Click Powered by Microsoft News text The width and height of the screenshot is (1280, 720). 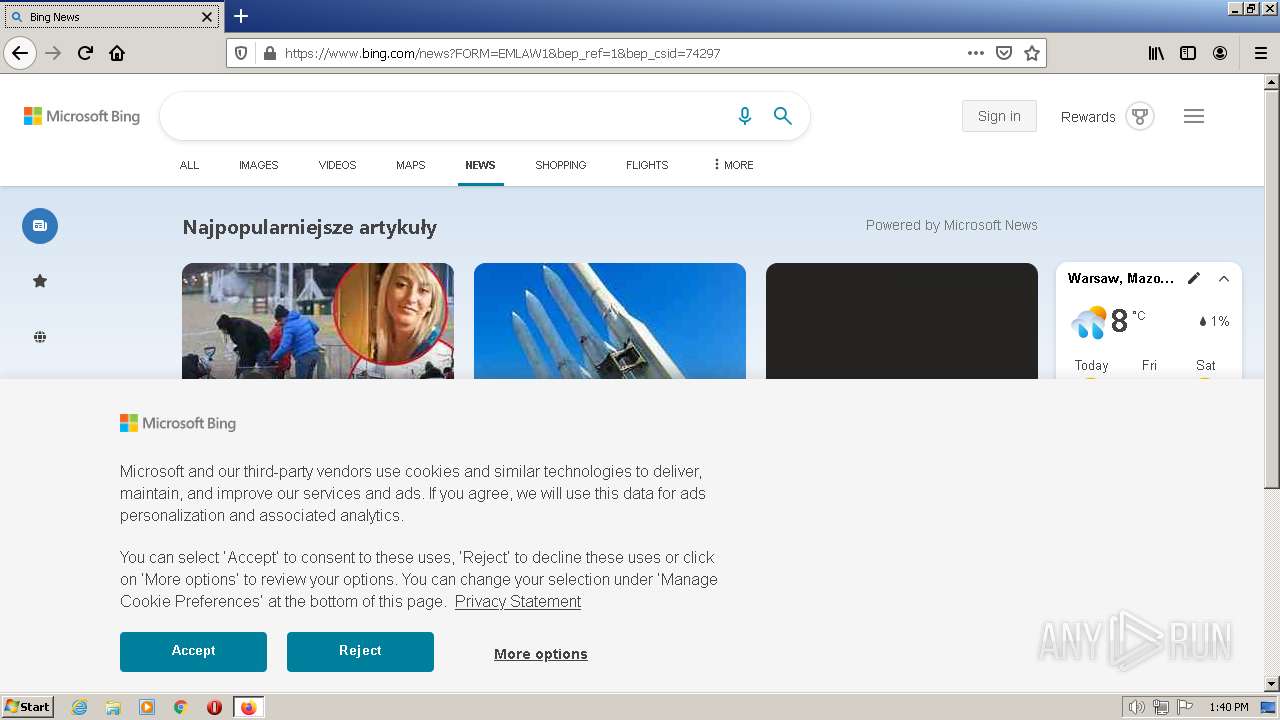952,225
